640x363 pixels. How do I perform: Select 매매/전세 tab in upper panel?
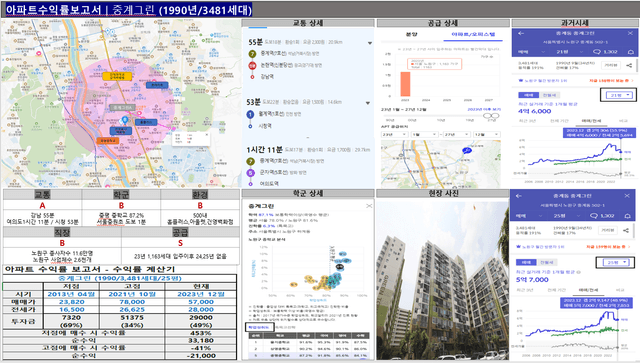[591, 121]
